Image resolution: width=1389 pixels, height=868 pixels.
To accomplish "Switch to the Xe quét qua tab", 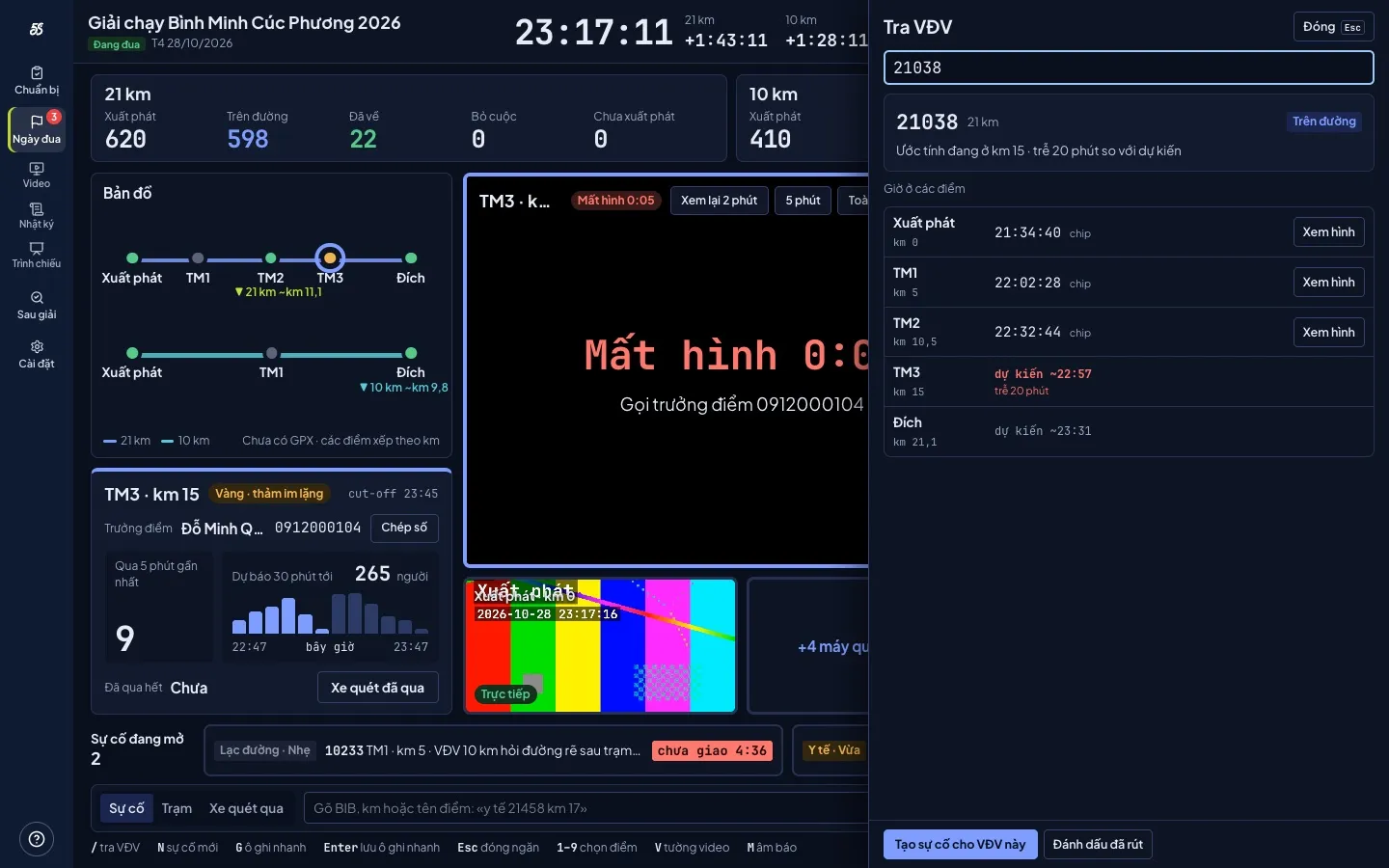I will click(x=246, y=808).
